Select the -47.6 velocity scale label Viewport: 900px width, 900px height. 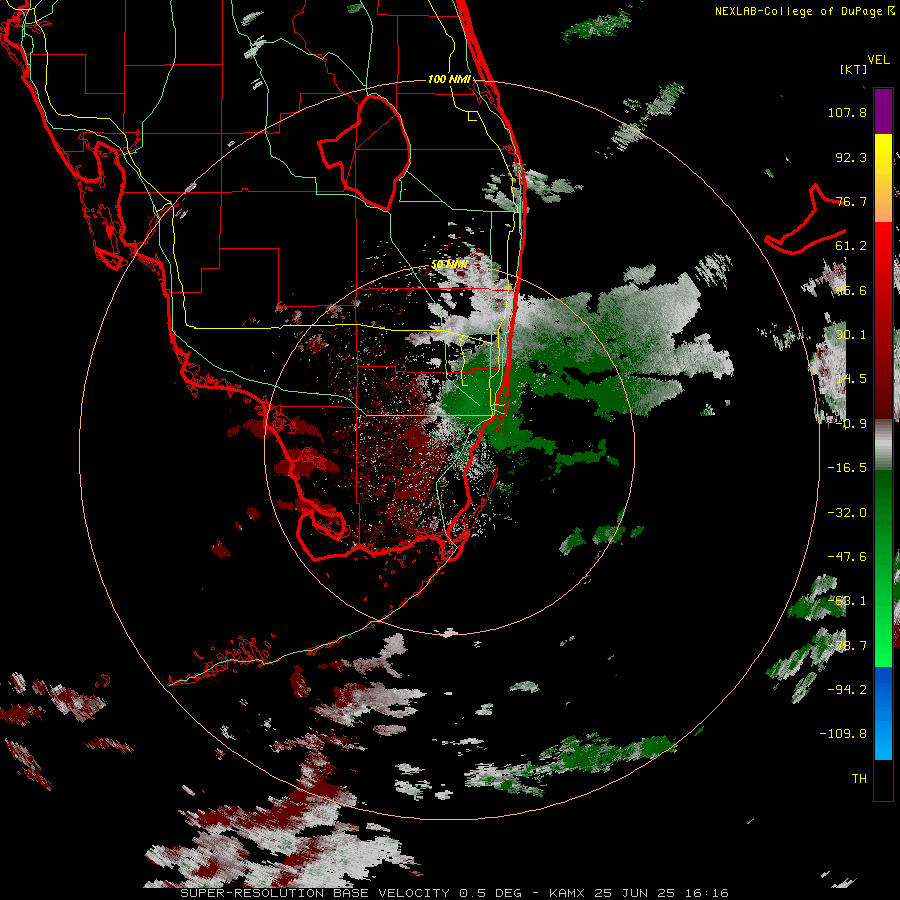point(847,557)
